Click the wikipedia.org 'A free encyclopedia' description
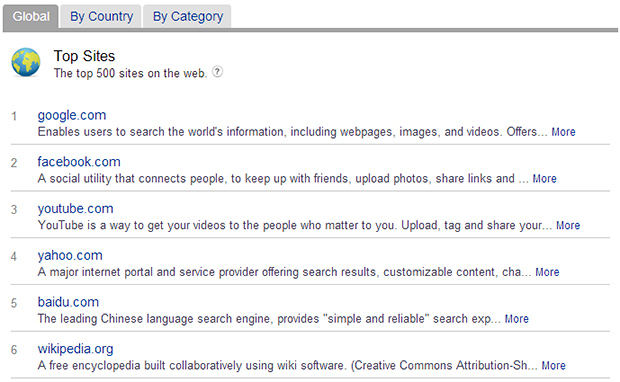This screenshot has height=382, width=620. [288, 365]
